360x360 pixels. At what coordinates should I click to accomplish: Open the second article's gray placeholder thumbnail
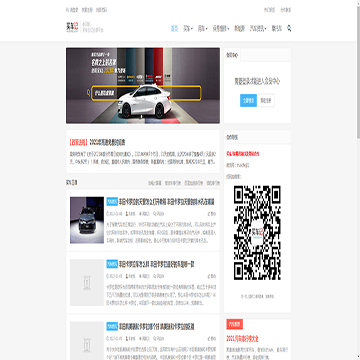[x=87, y=282]
